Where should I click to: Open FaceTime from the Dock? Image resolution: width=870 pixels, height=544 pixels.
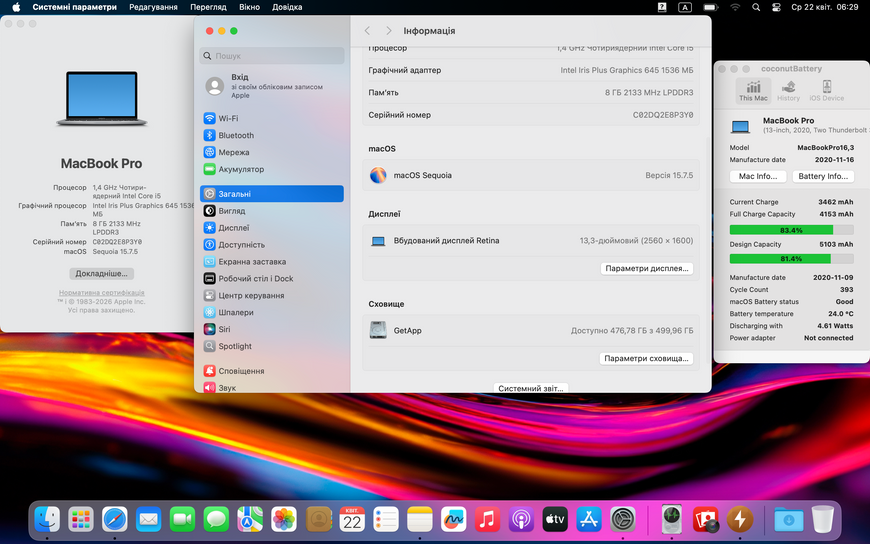pyautogui.click(x=183, y=520)
